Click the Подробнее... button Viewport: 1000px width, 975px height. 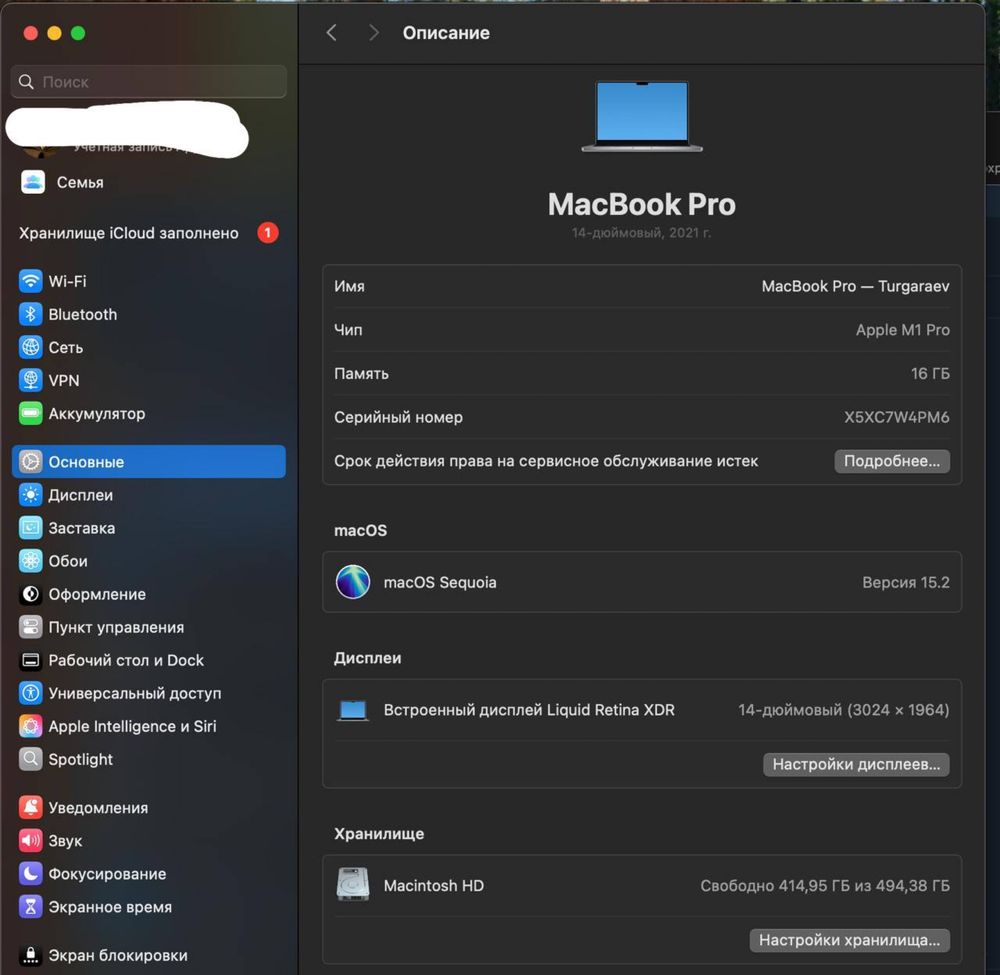(x=892, y=461)
